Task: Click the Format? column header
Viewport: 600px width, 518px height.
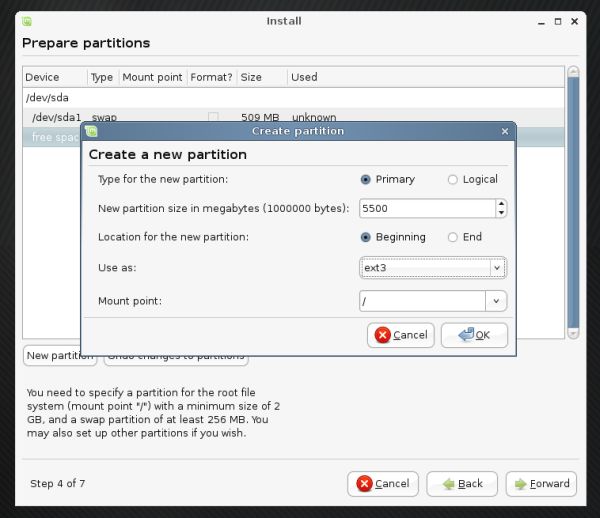Action: click(x=212, y=77)
